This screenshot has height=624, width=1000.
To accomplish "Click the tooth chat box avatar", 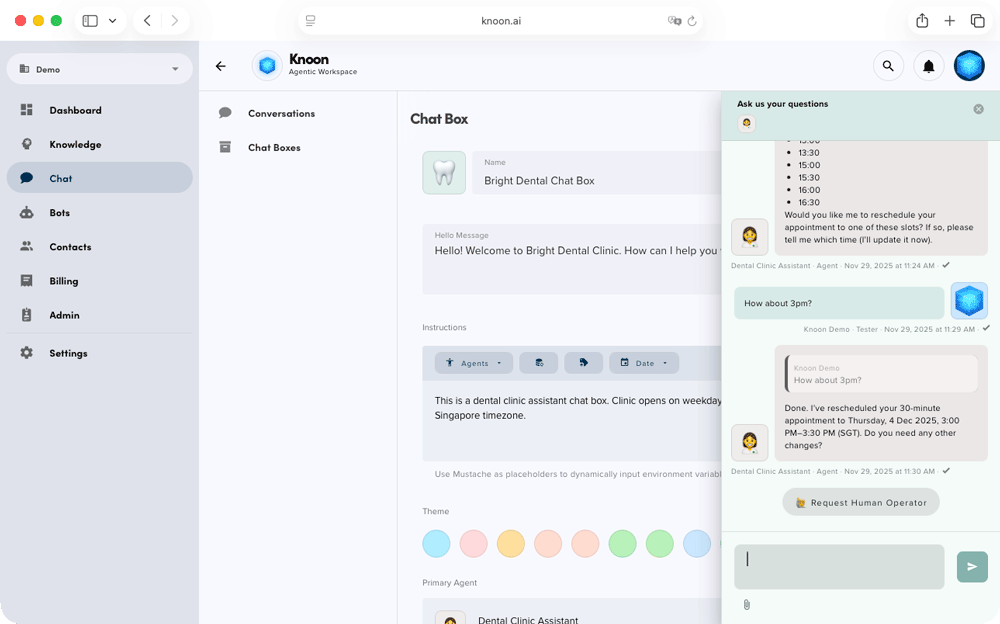I will (x=443, y=173).
